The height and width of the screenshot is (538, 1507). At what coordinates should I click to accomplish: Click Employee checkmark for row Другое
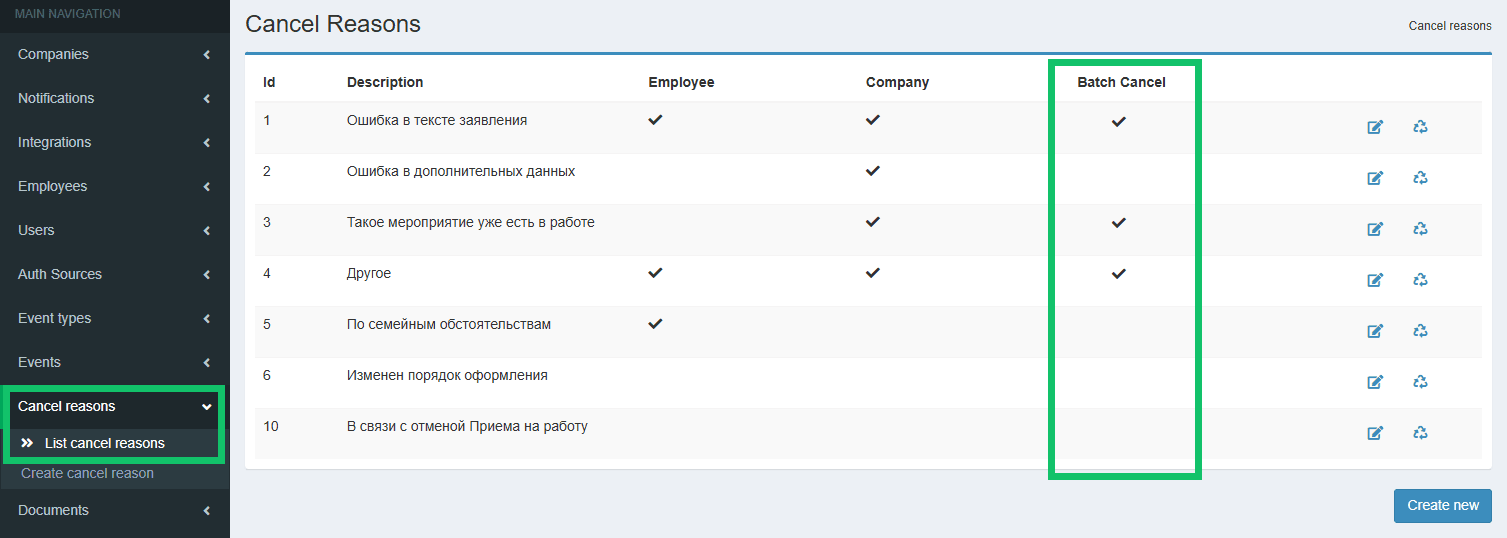[655, 272]
